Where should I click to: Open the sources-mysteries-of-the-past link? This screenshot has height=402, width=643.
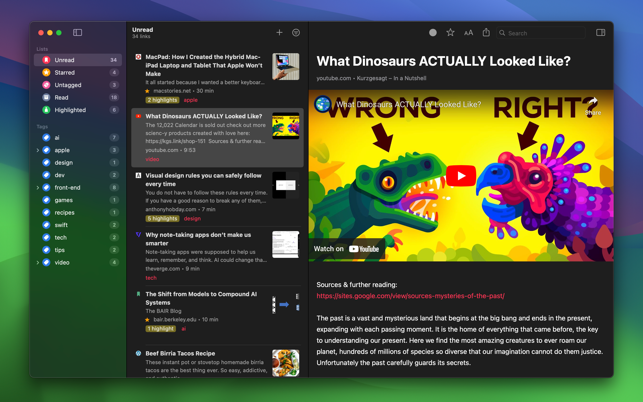coord(410,296)
